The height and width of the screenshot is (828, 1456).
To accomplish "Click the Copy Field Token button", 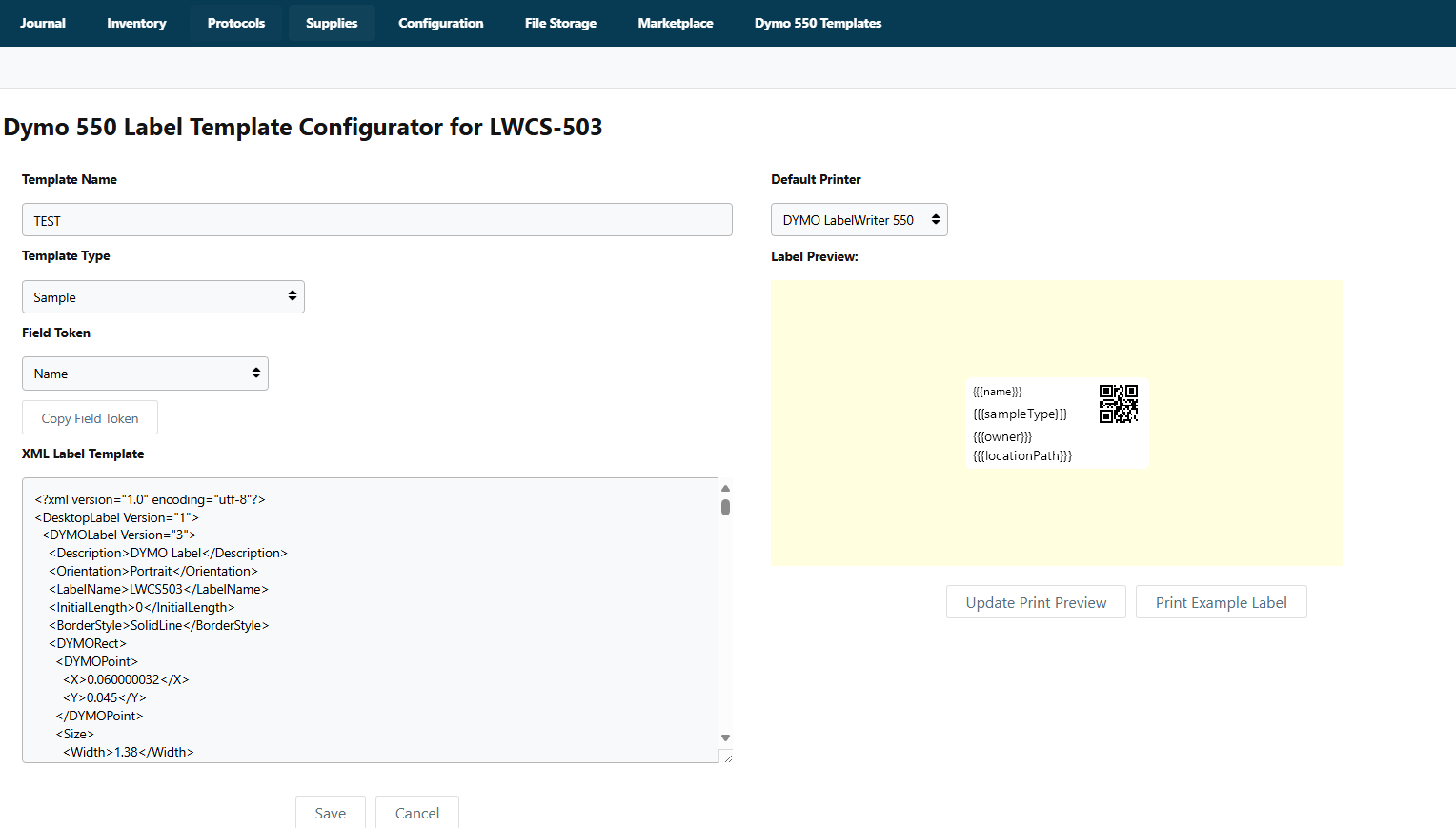I will 90,417.
